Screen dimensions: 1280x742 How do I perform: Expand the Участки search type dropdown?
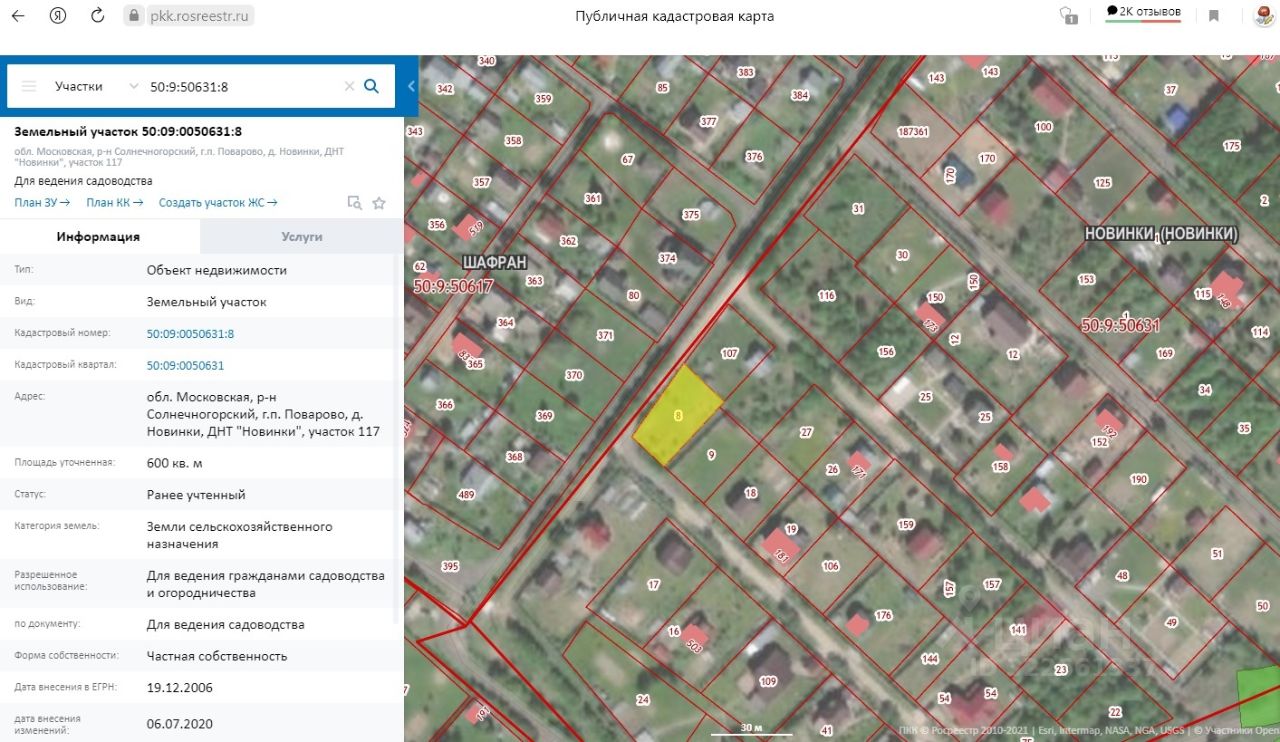tap(96, 86)
